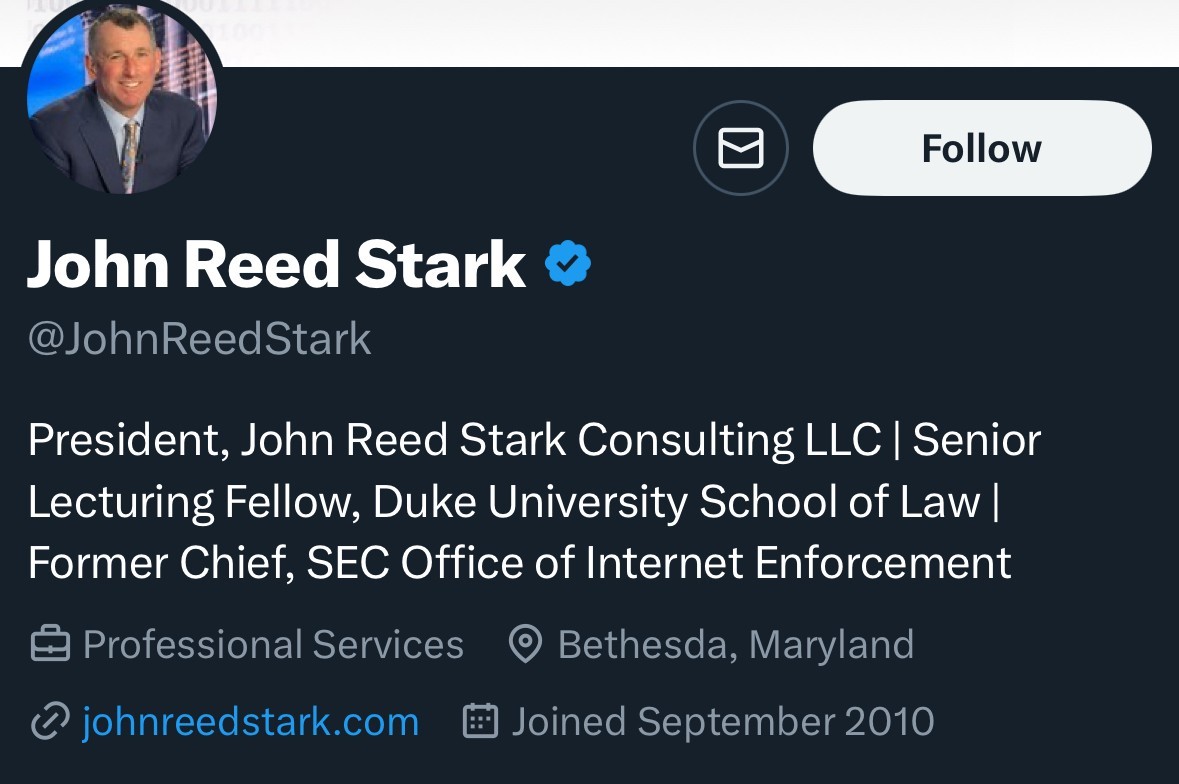Click the @JohnReedStark handle

coord(199,339)
